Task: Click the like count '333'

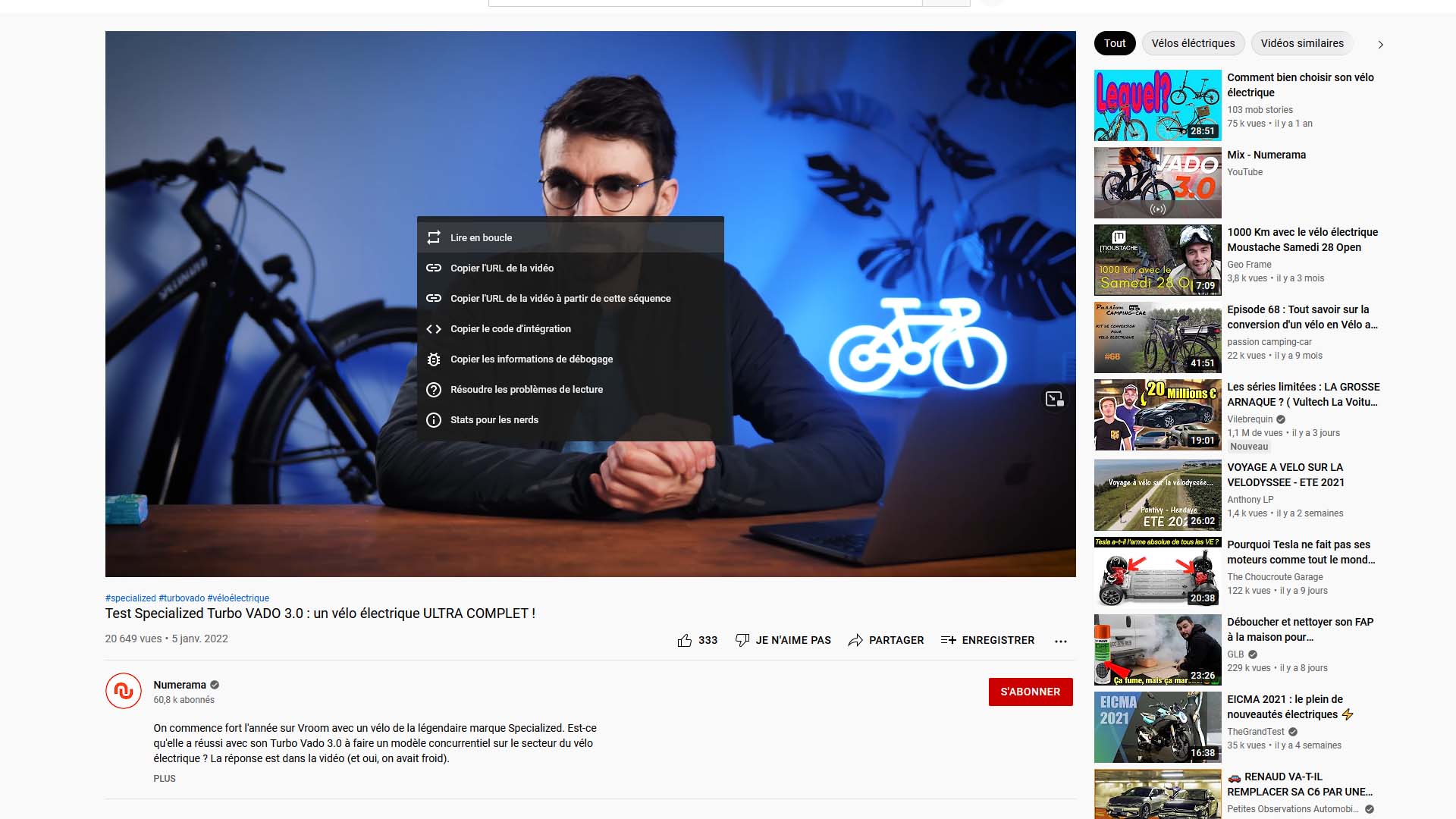Action: (x=708, y=640)
